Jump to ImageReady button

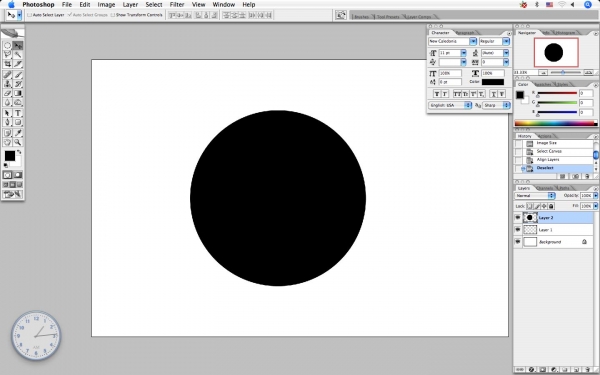(13, 194)
